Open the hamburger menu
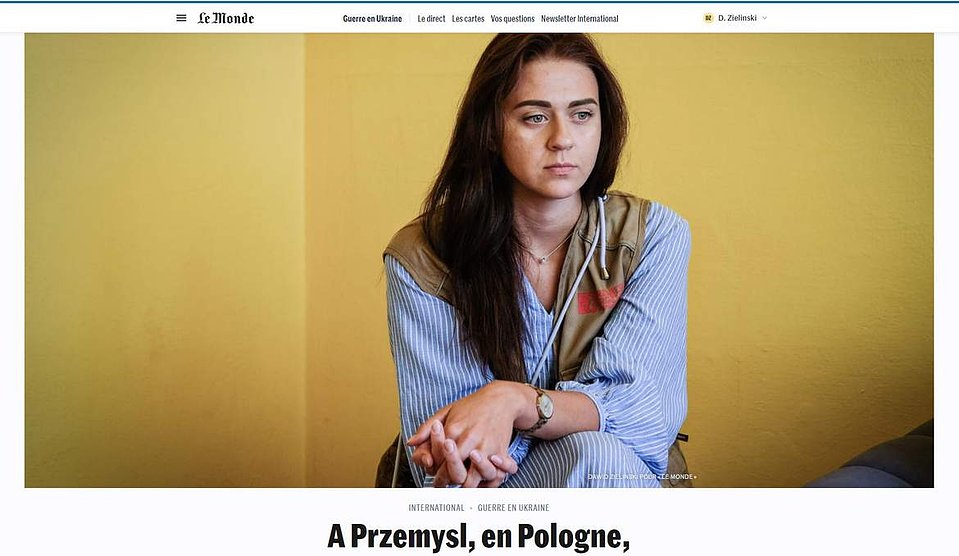This screenshot has height=556, width=959. 181,18
